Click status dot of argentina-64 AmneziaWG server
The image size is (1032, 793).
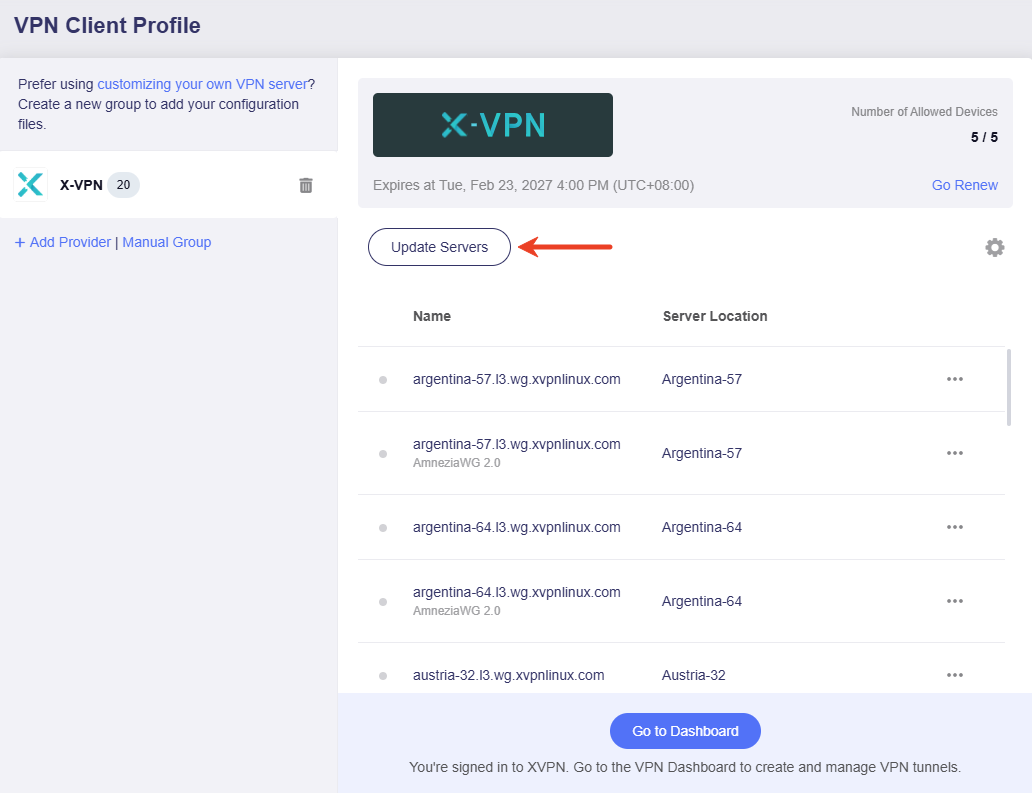[383, 601]
